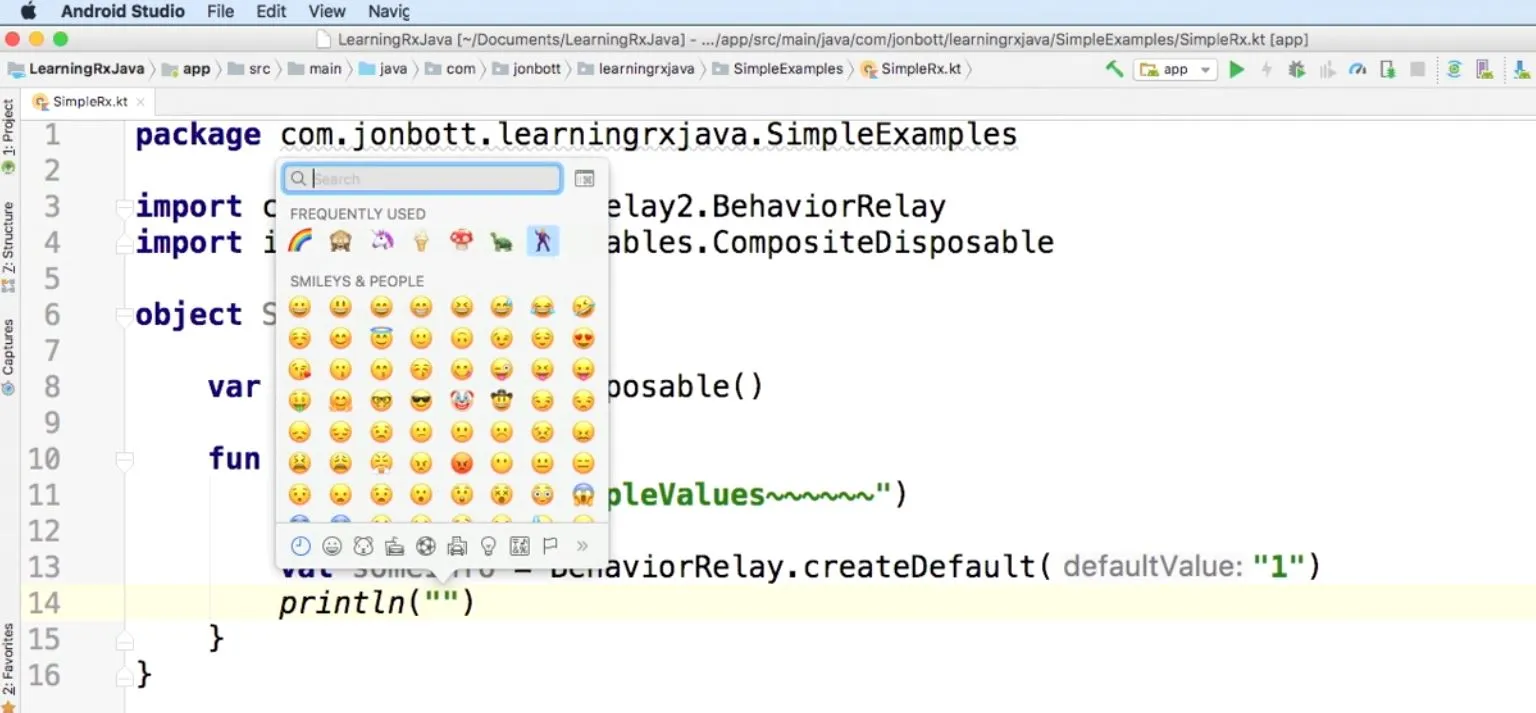Viewport: 1536px width, 713px height.
Task: Click the com breadcrumb folder
Action: 451,69
